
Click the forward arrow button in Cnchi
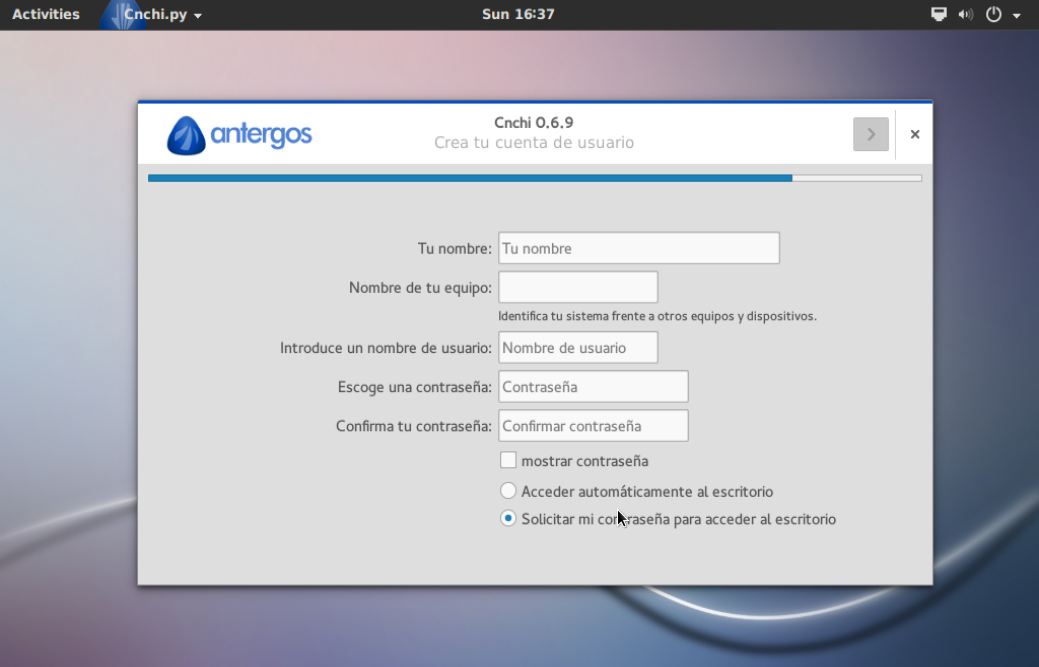tap(871, 134)
